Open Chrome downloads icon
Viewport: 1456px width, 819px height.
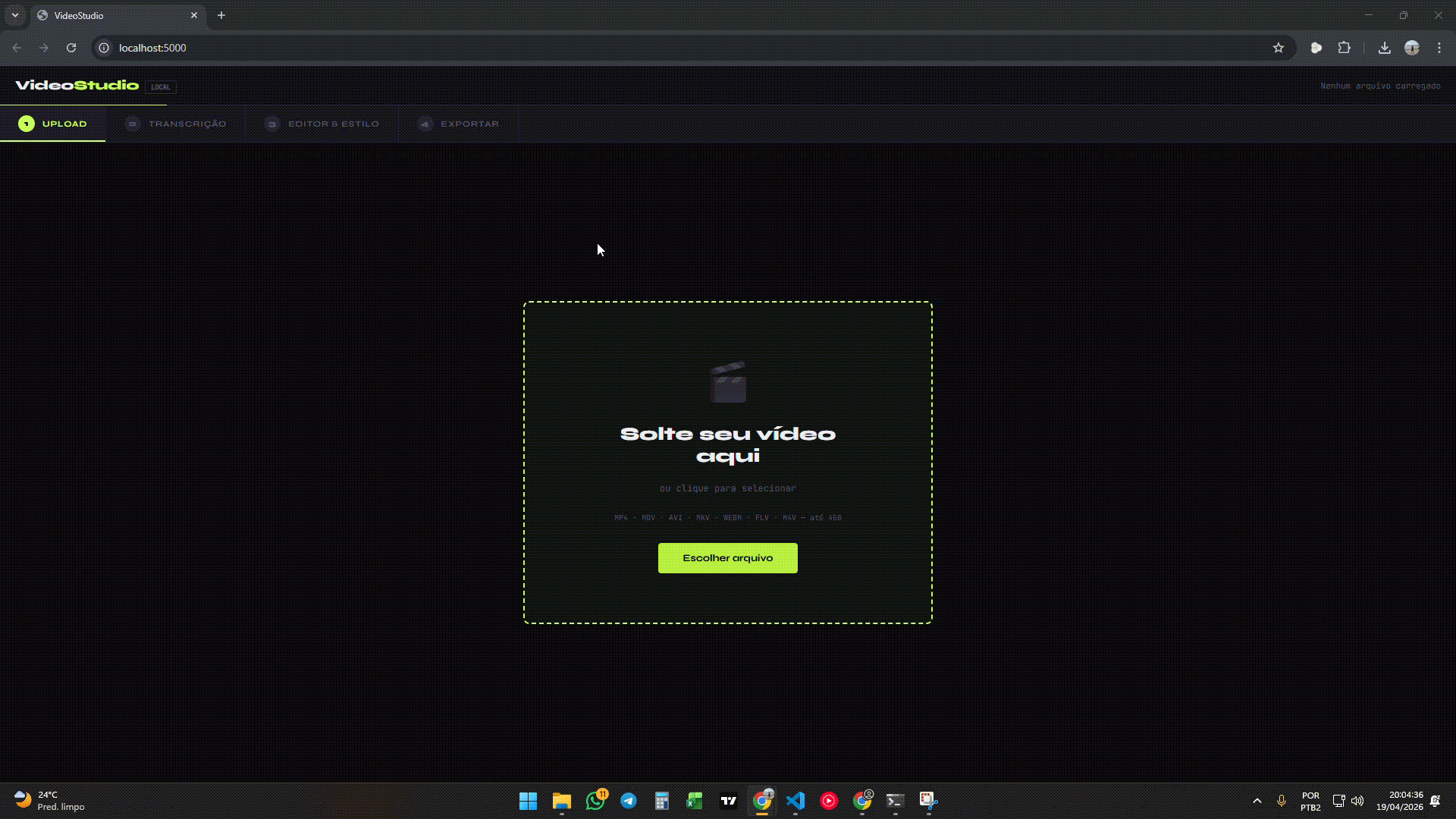1385,48
